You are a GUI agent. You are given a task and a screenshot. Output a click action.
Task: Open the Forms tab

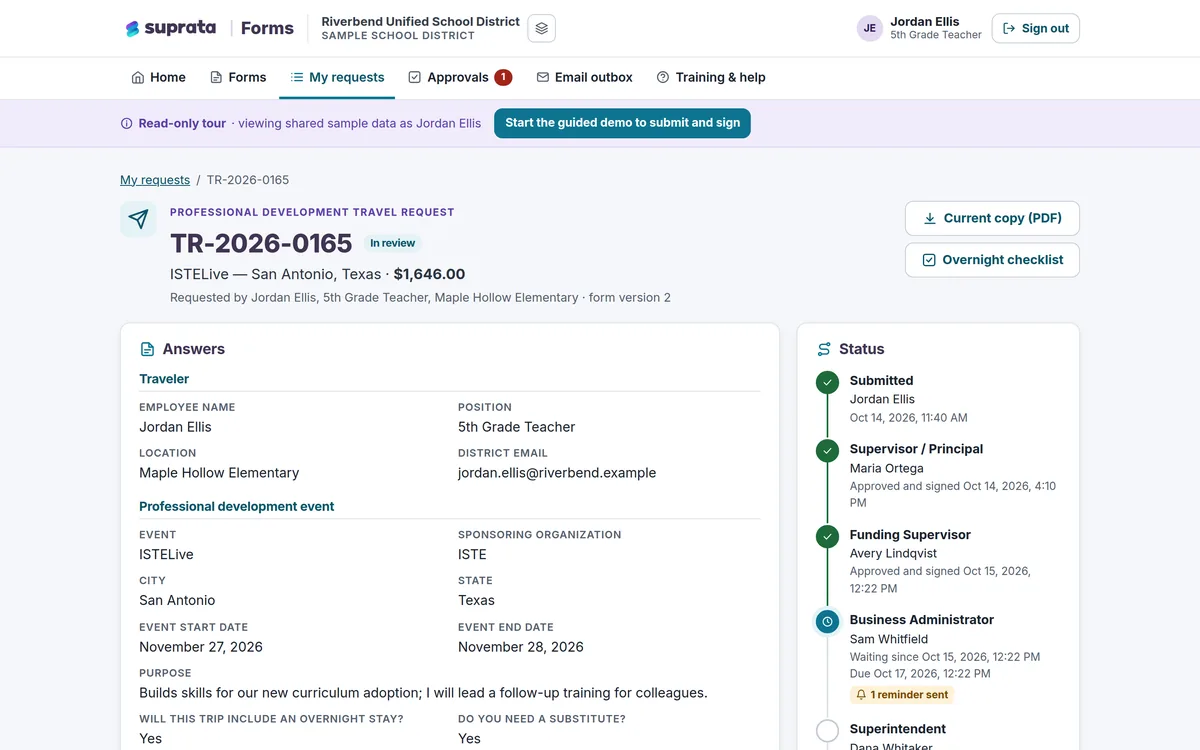click(238, 77)
